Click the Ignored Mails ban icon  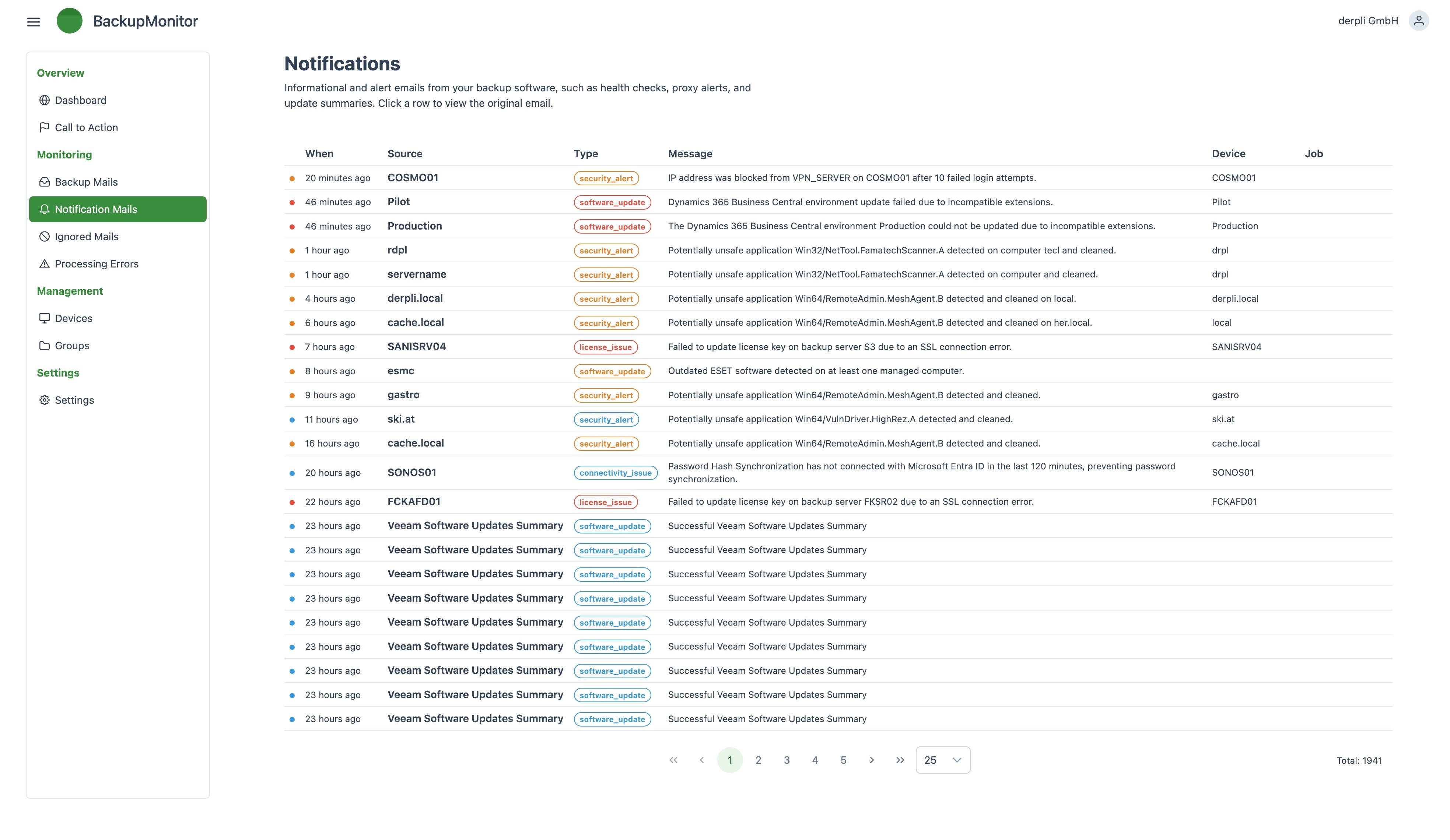coord(44,237)
